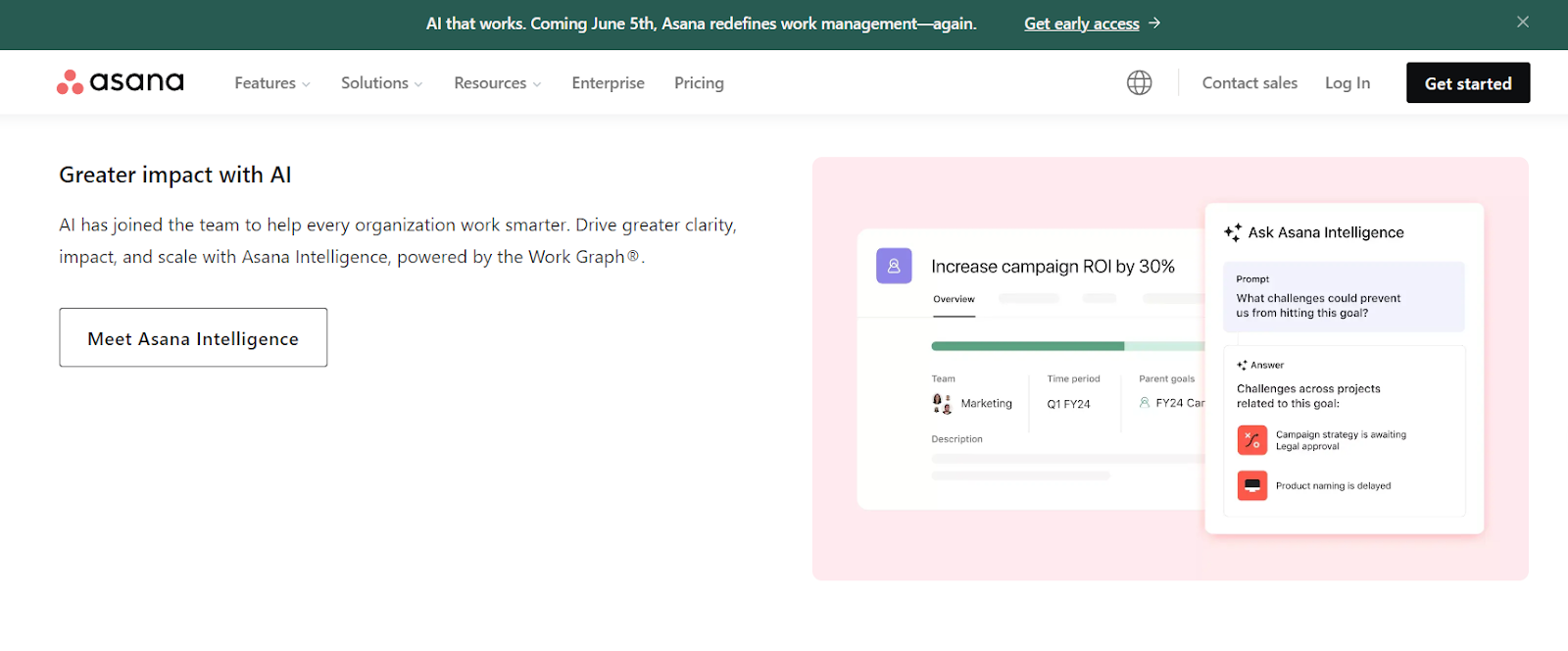The height and width of the screenshot is (651, 1568).
Task: Click the FY24 parent goal person icon
Action: click(x=1145, y=403)
